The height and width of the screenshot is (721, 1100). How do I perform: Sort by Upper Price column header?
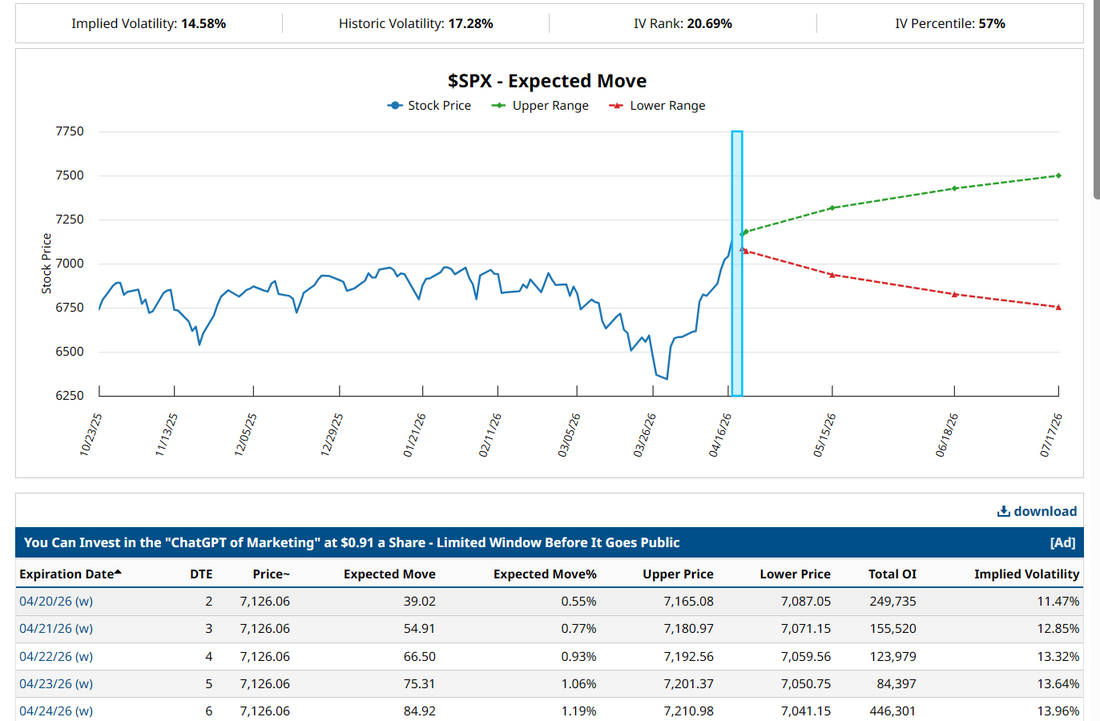677,574
